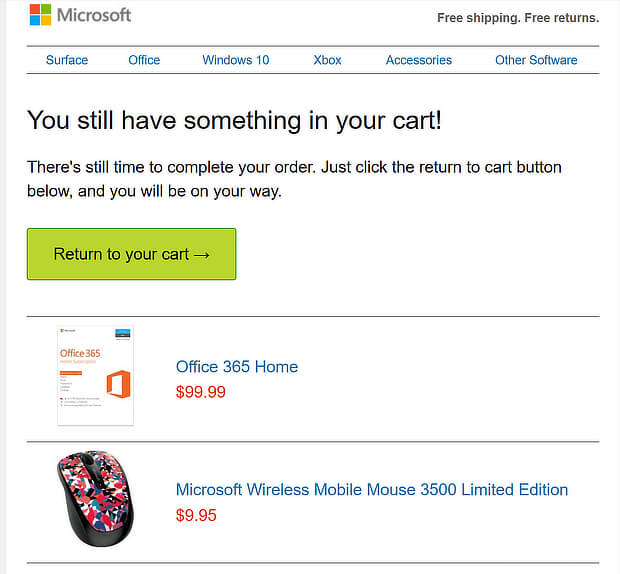Go to the Office navigation link

(x=144, y=60)
